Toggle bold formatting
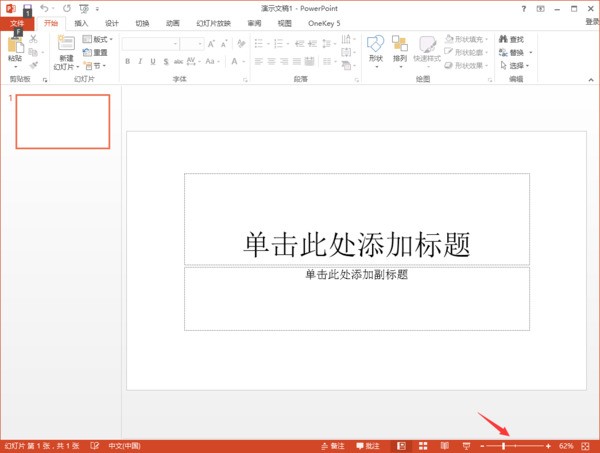The width and height of the screenshot is (600, 453). pos(127,61)
